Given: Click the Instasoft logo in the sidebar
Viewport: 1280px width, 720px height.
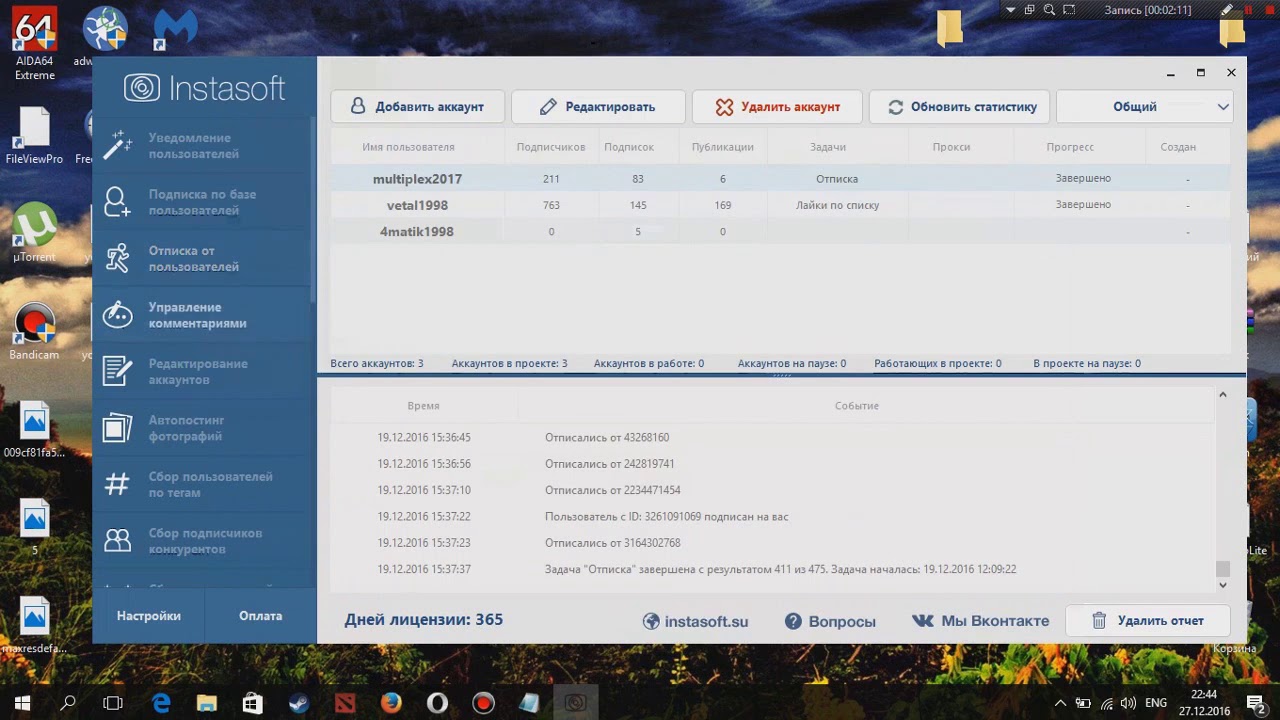Looking at the screenshot, I should pos(205,88).
